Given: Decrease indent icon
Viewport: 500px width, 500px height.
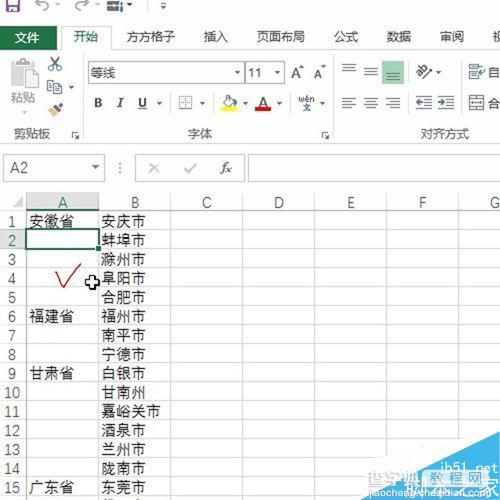Looking at the screenshot, I should (x=424, y=103).
